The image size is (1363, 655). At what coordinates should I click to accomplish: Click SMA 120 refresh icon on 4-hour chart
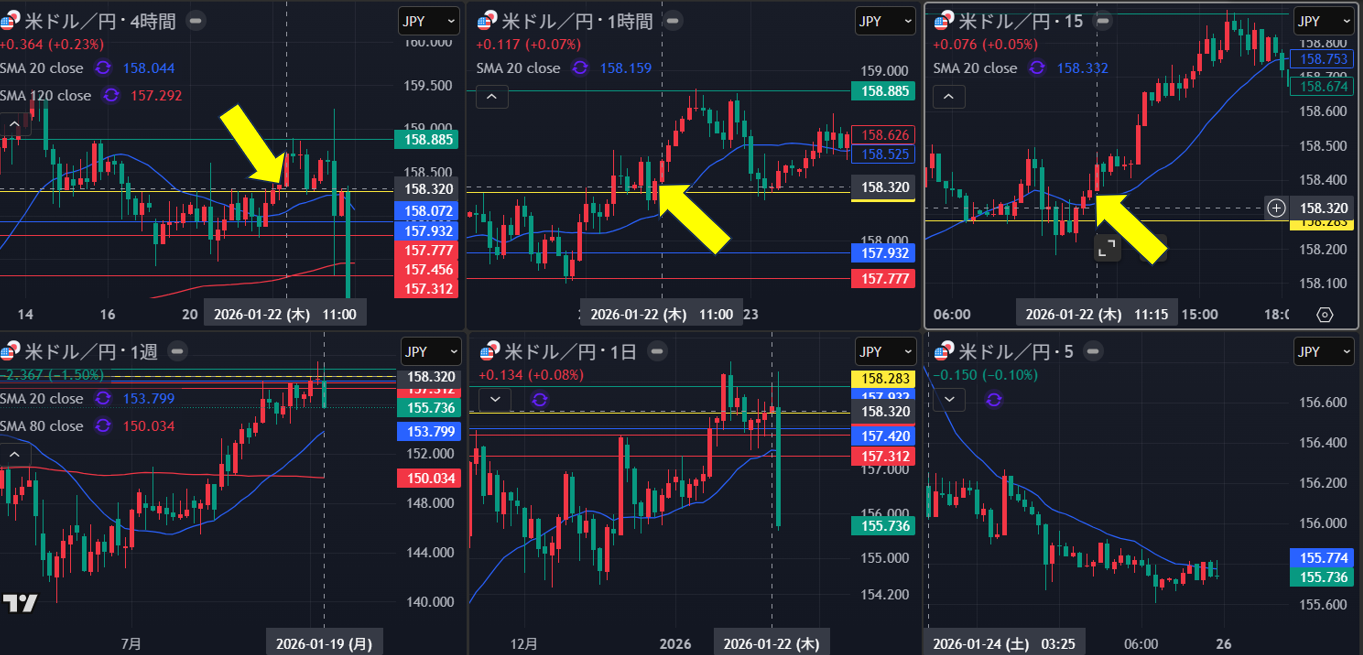click(111, 96)
